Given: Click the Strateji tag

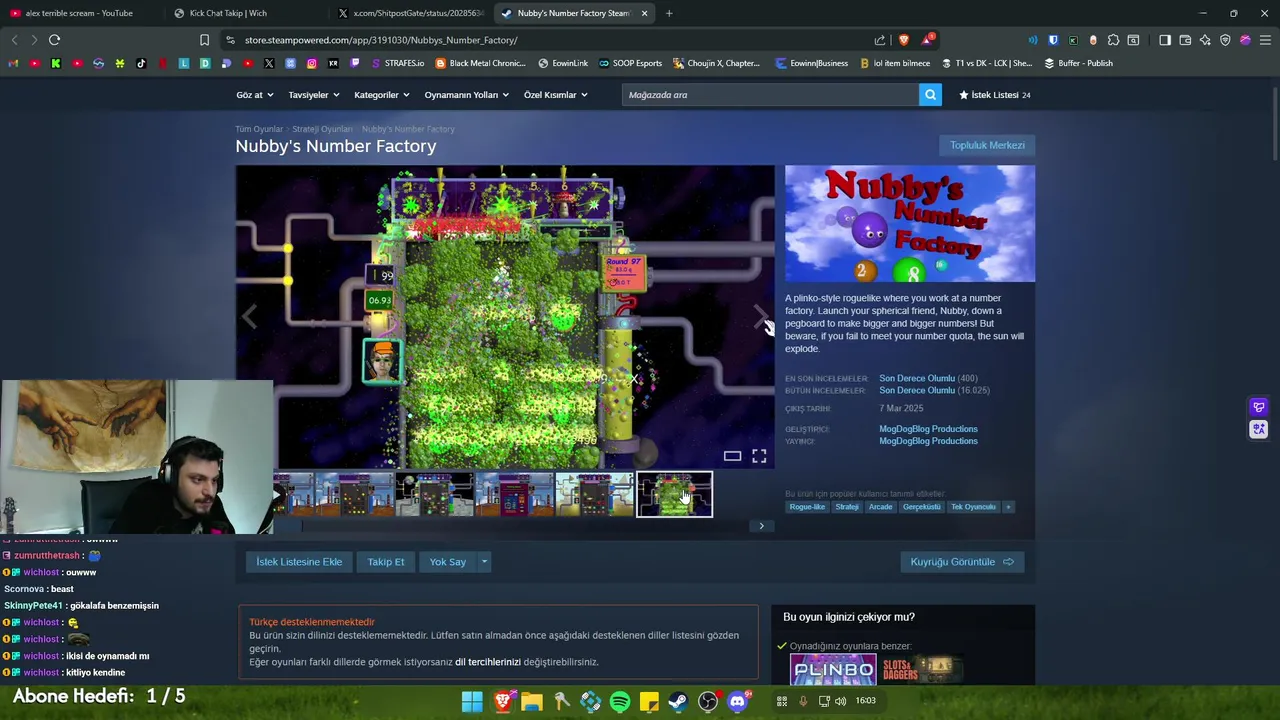Looking at the screenshot, I should click(847, 507).
